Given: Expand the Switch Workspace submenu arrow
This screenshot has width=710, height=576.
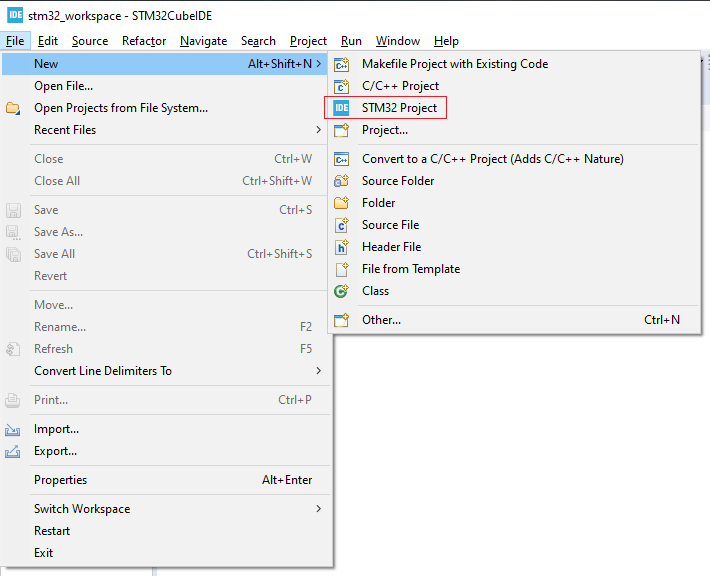Looking at the screenshot, I should (x=319, y=509).
